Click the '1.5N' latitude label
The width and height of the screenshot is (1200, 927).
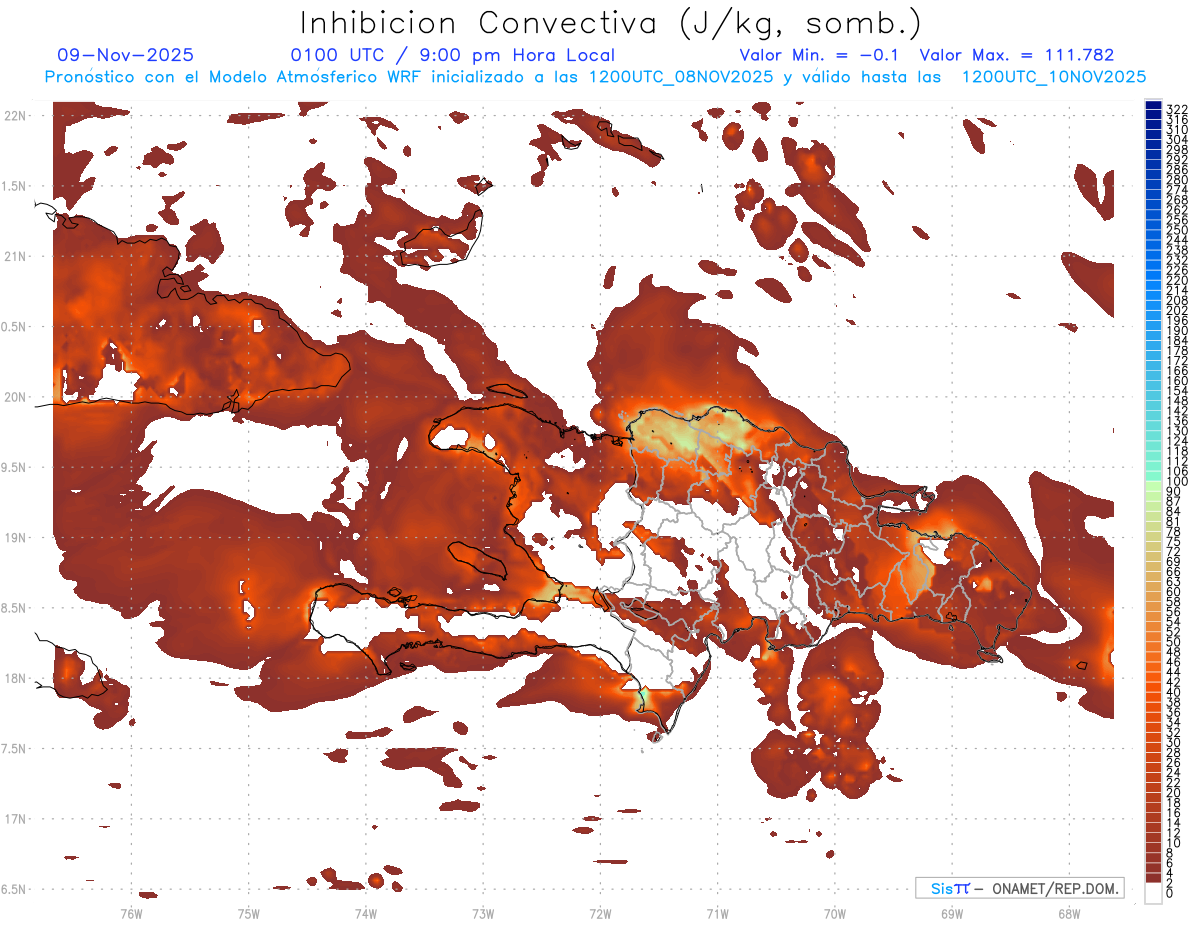[x=15, y=186]
